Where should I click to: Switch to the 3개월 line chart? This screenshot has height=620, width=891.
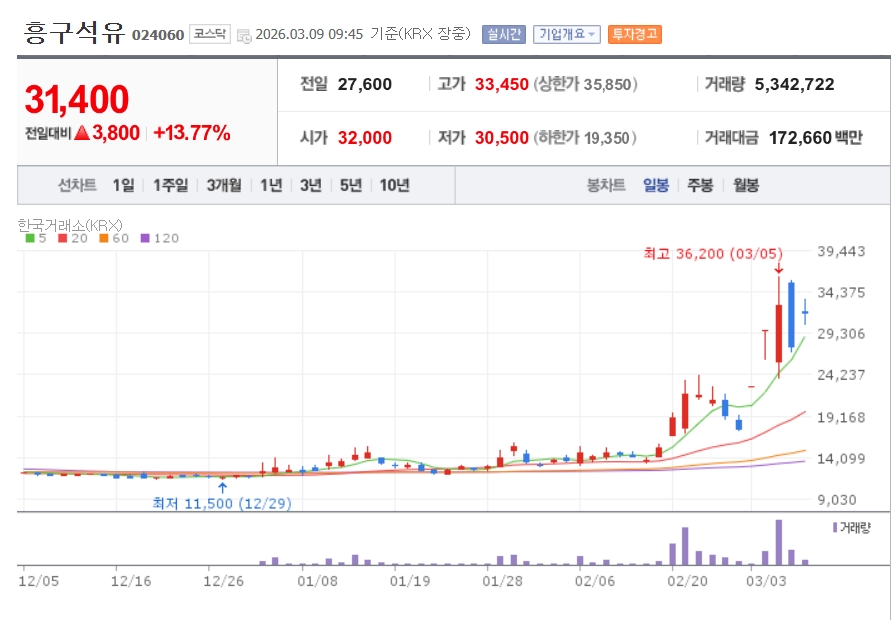224,185
